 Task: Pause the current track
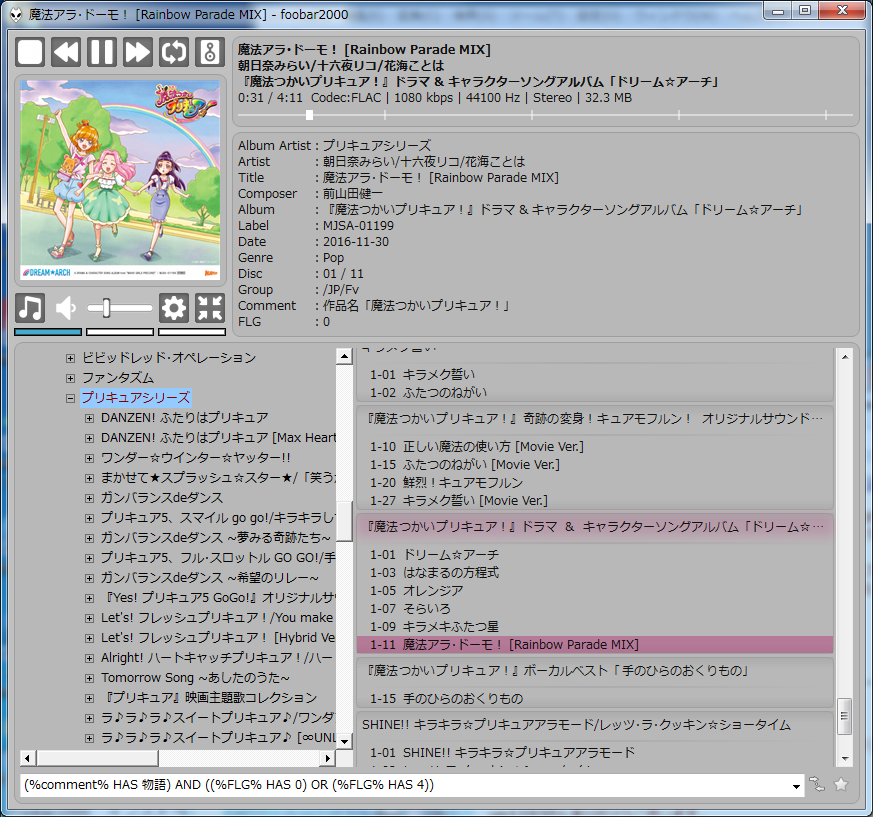coord(101,52)
